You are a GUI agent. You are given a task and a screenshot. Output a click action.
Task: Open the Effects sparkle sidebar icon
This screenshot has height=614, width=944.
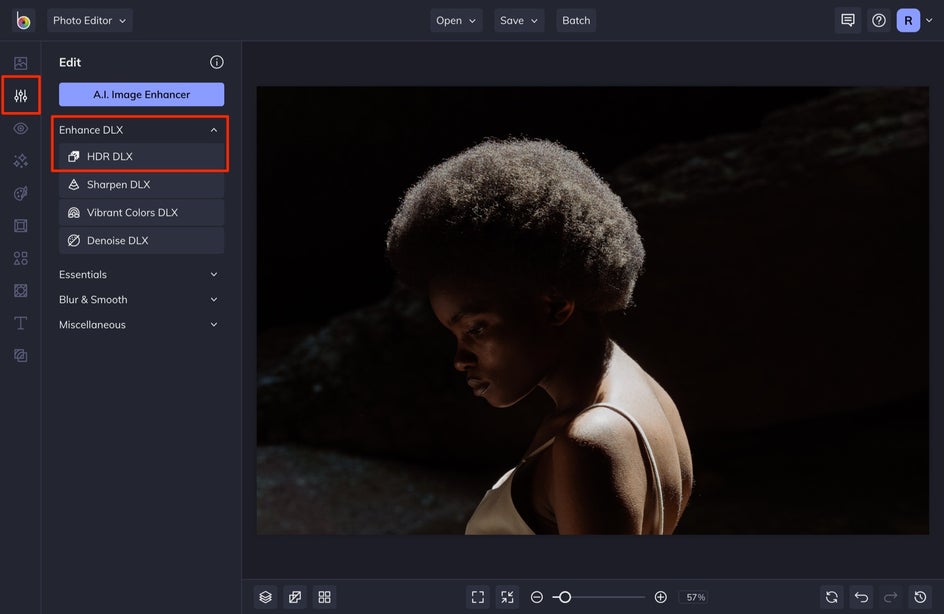point(20,161)
